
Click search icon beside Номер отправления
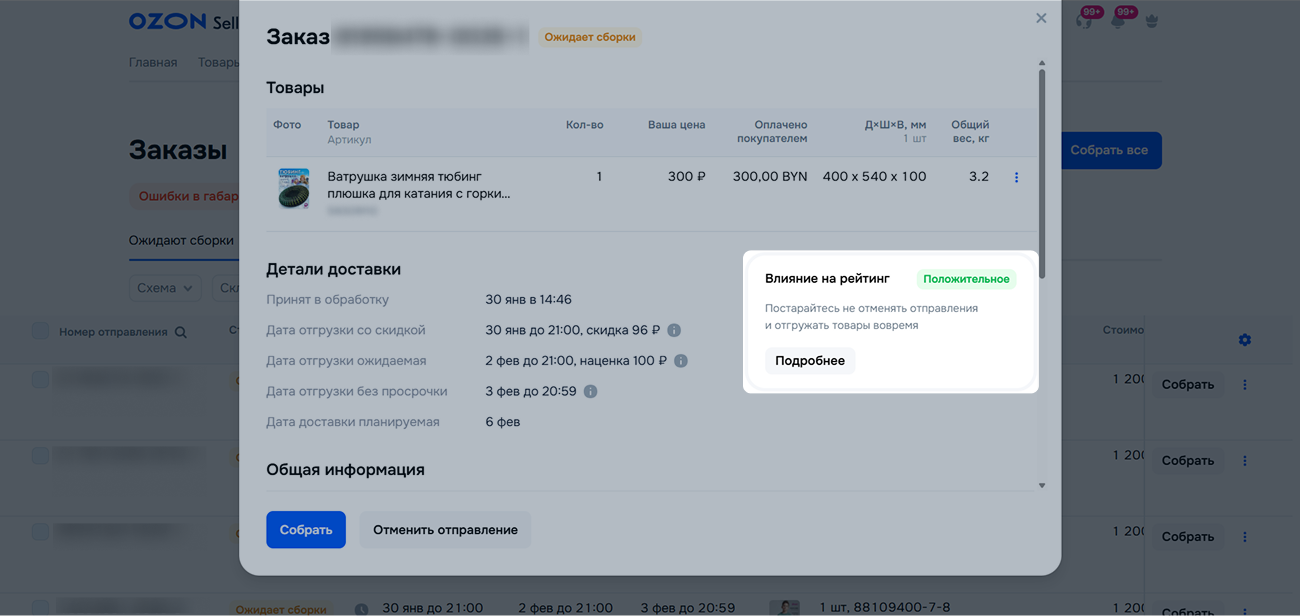tap(181, 332)
